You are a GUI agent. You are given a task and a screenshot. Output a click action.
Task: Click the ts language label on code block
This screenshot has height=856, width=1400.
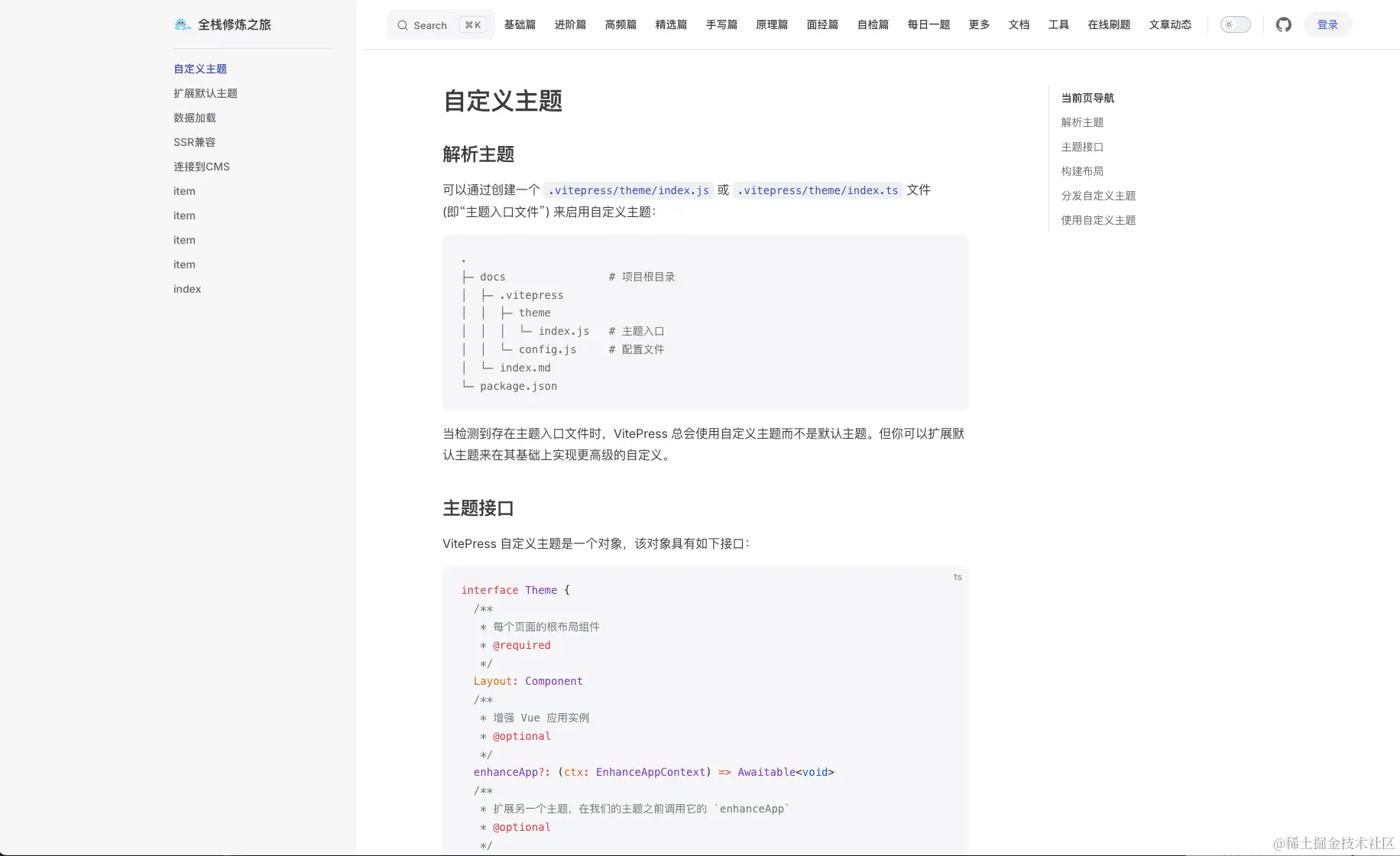pyautogui.click(x=958, y=577)
